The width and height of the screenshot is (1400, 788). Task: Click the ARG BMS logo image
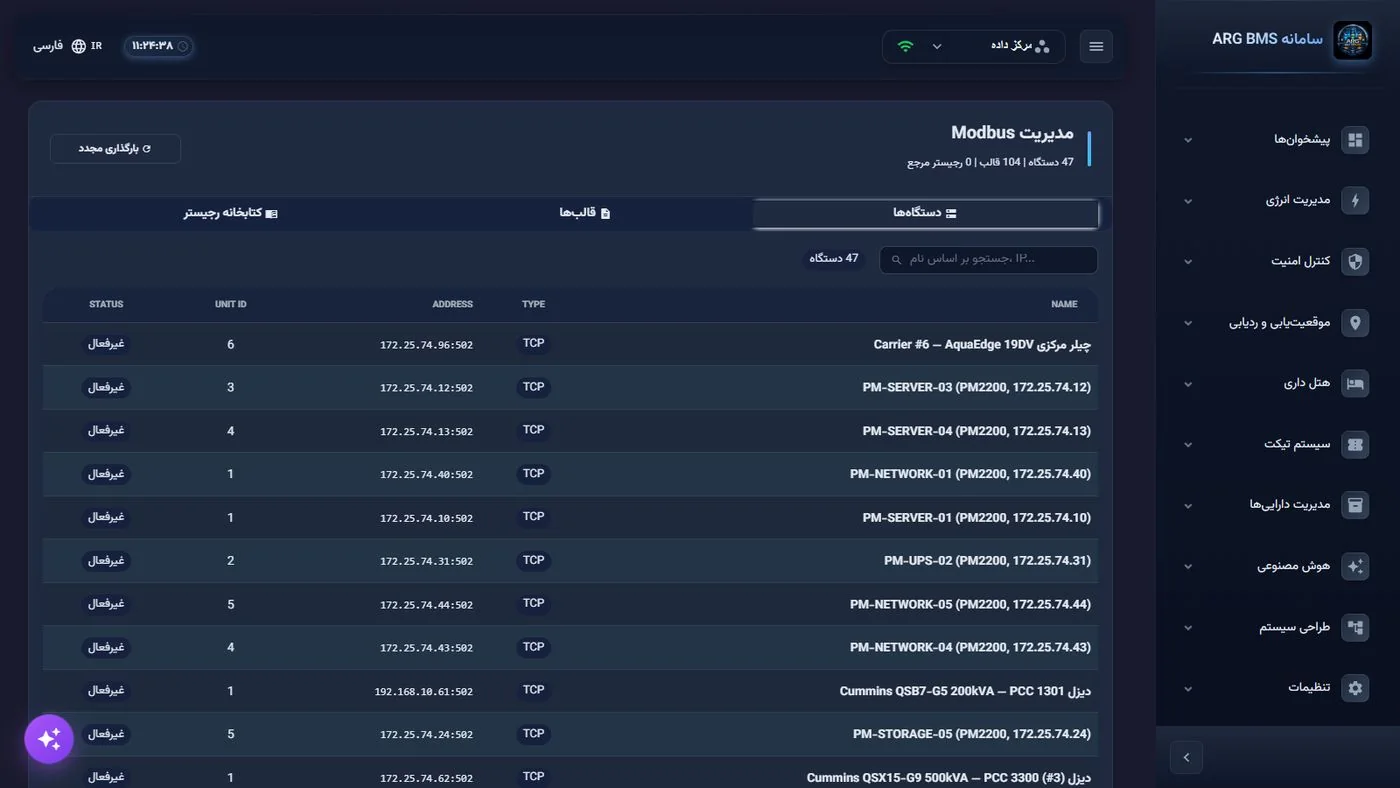[x=1352, y=41]
